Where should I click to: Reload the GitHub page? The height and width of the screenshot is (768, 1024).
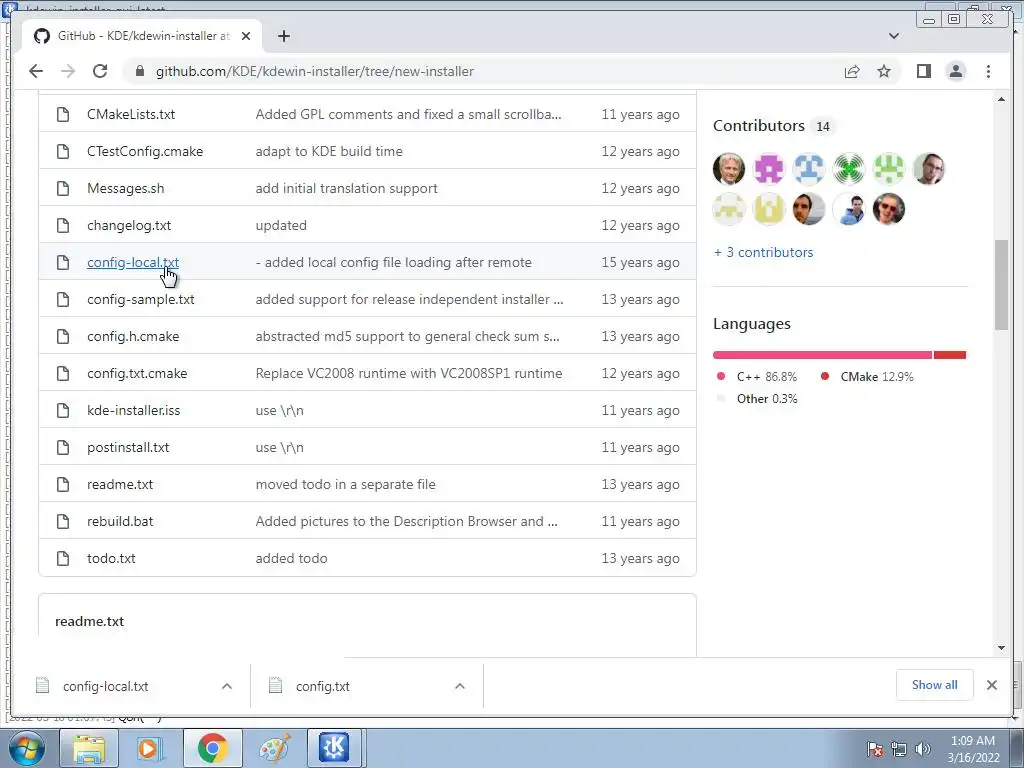(100, 71)
